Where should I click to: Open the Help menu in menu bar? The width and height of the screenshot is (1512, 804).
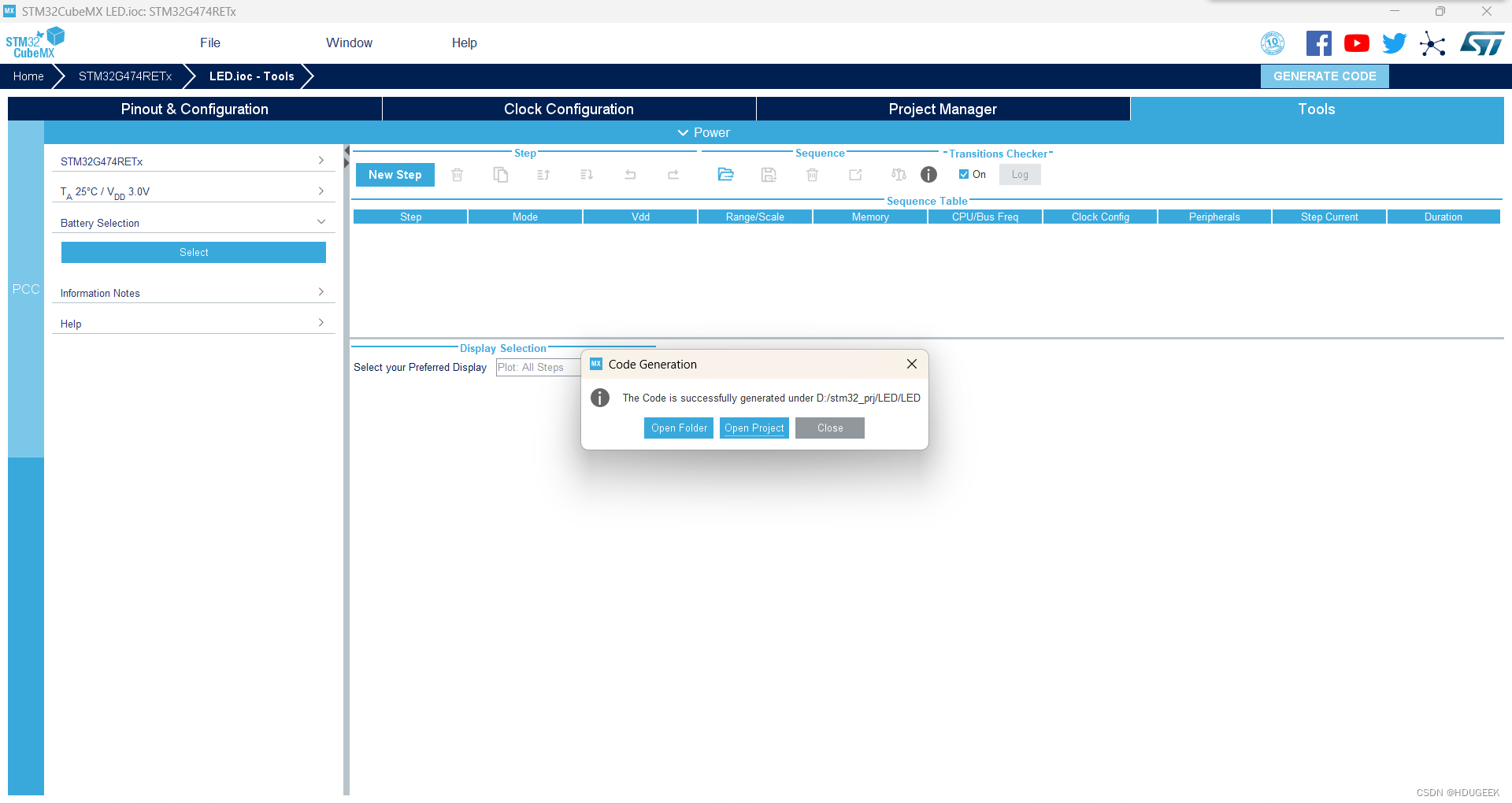465,43
